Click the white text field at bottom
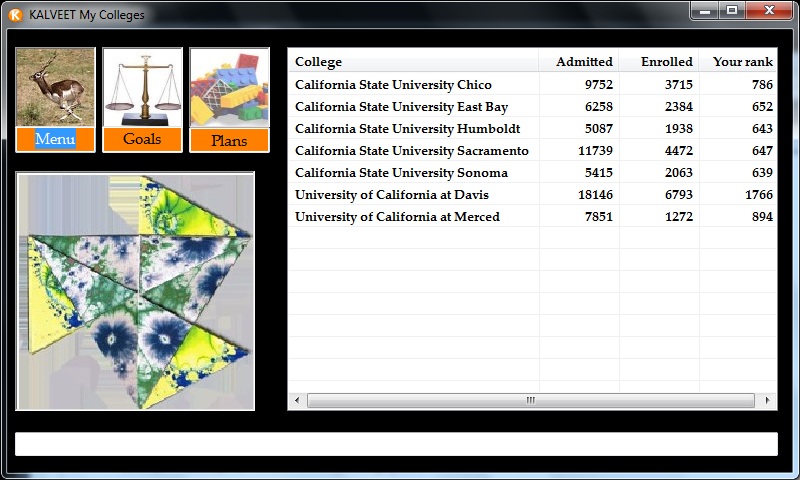This screenshot has width=800, height=480. tap(396, 444)
